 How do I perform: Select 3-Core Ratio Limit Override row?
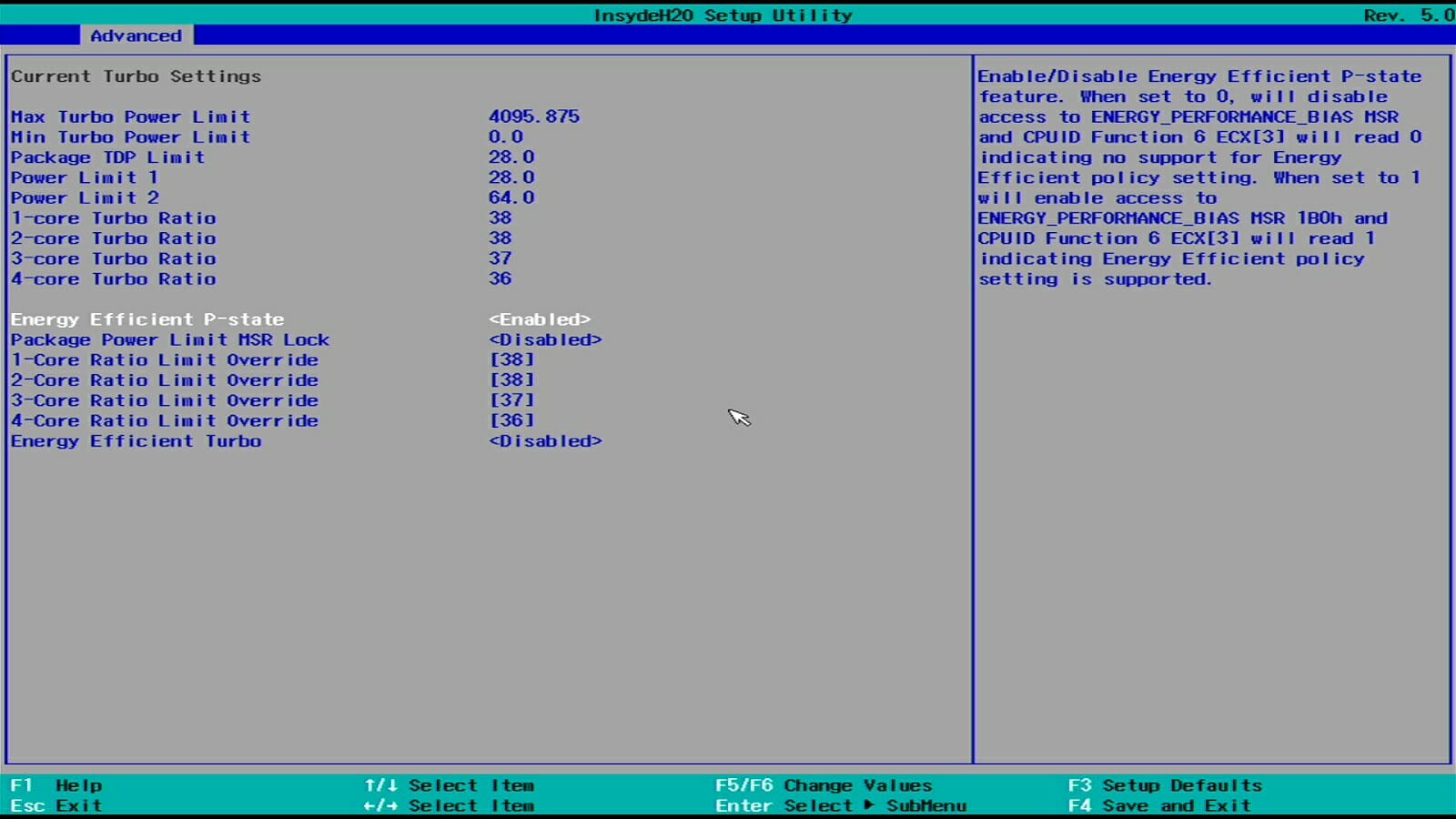coord(165,400)
